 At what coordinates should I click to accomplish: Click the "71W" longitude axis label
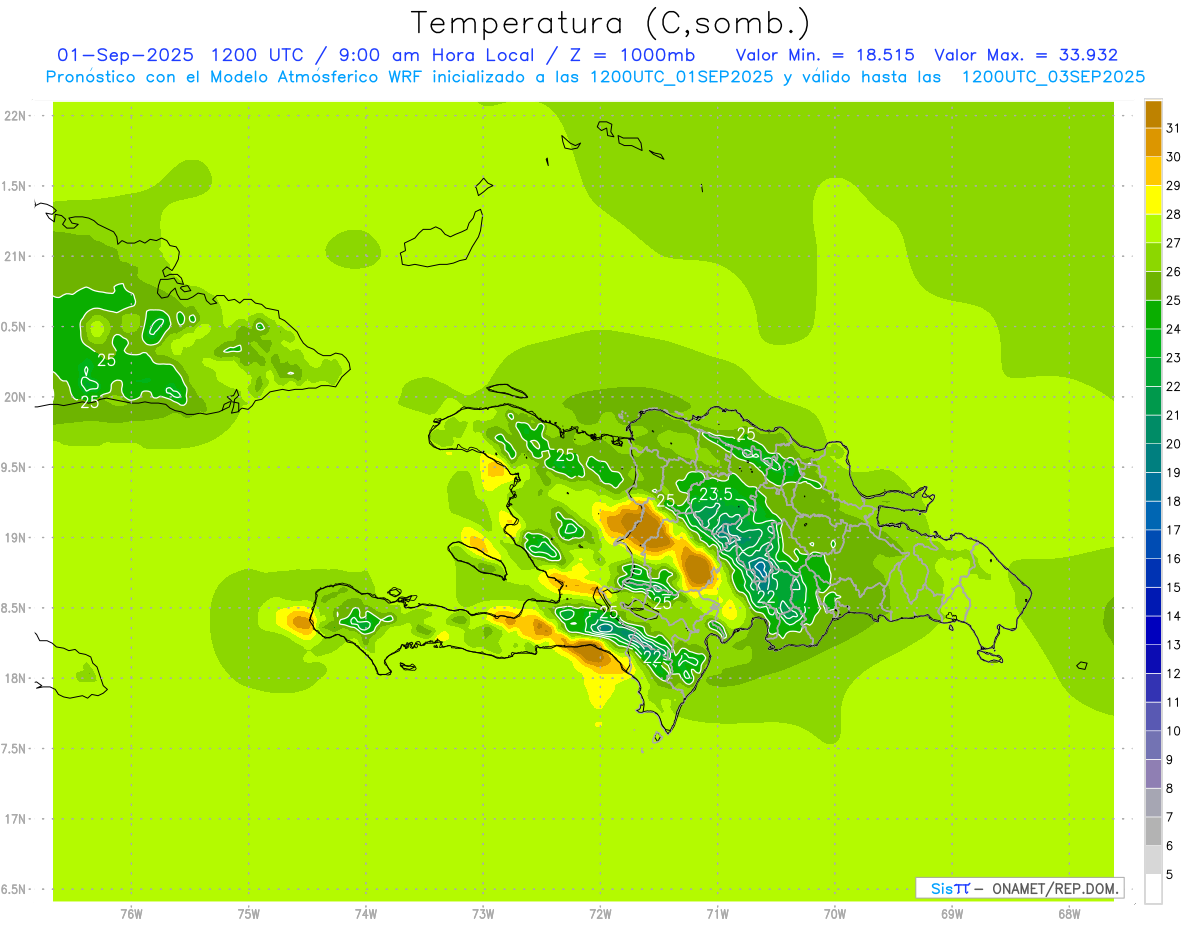pyautogui.click(x=717, y=914)
